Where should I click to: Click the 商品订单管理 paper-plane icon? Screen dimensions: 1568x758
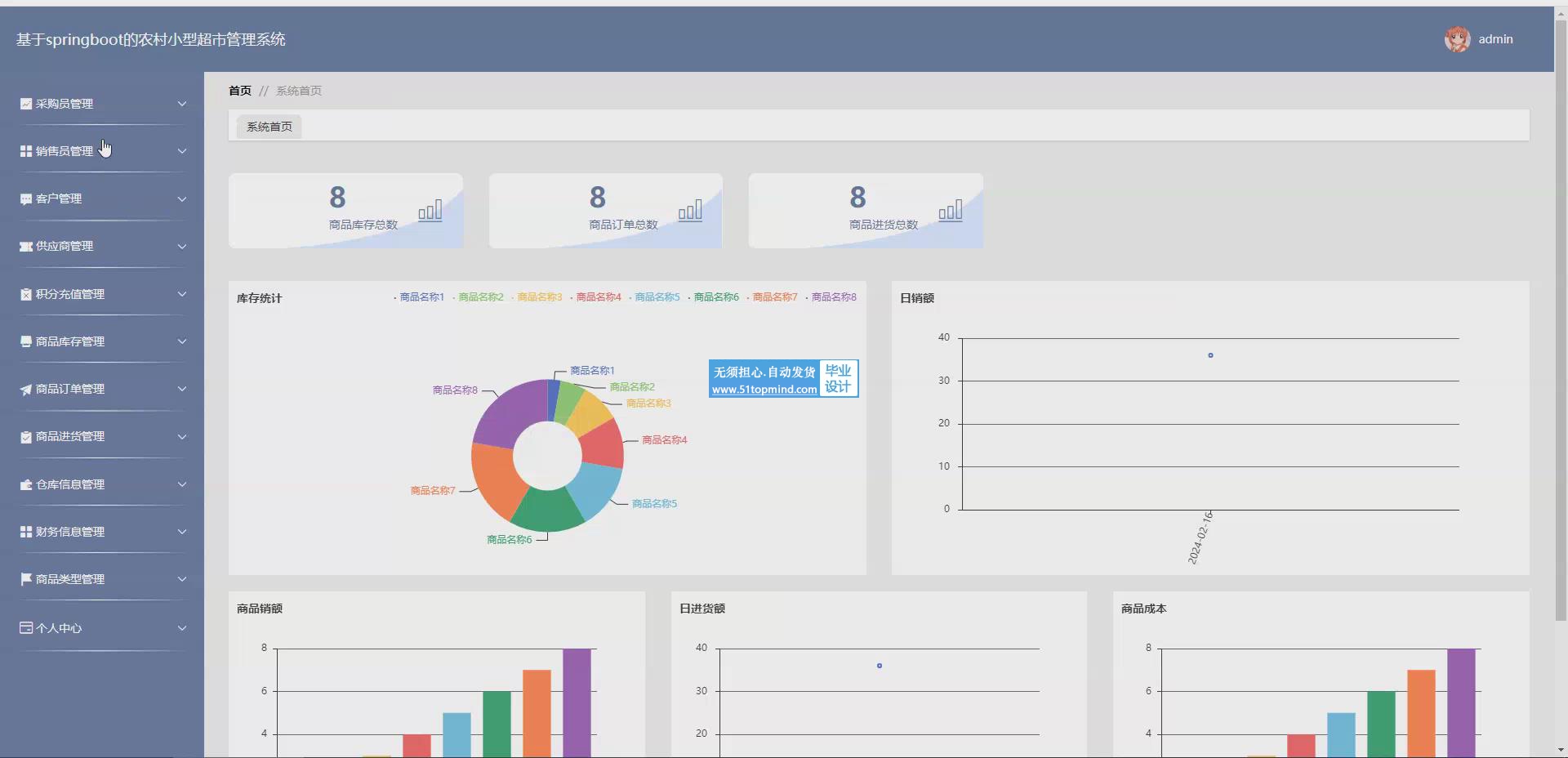click(26, 389)
